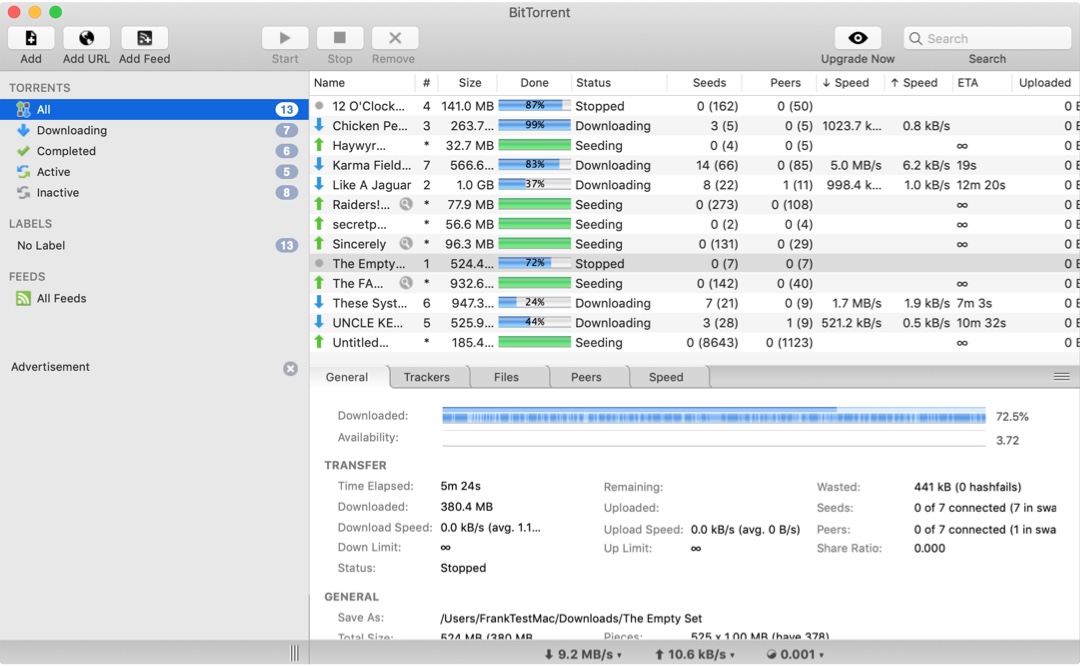Click seeding arrow icon of Untitled...

tap(319, 342)
